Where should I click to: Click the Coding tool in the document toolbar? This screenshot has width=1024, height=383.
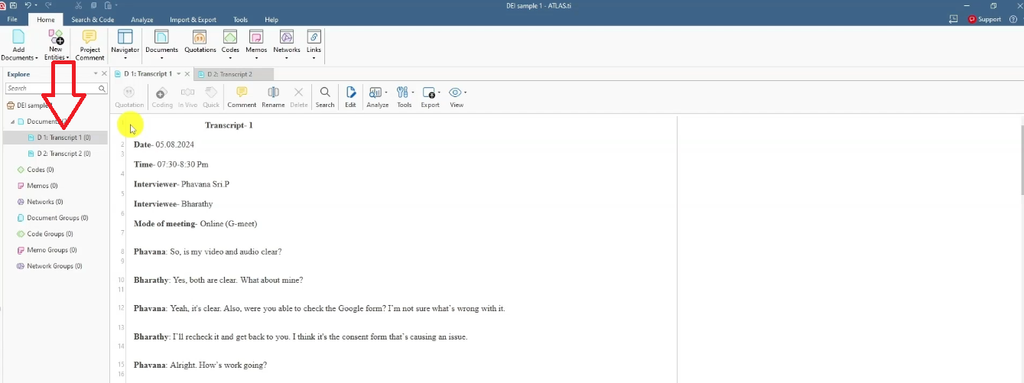(162, 97)
